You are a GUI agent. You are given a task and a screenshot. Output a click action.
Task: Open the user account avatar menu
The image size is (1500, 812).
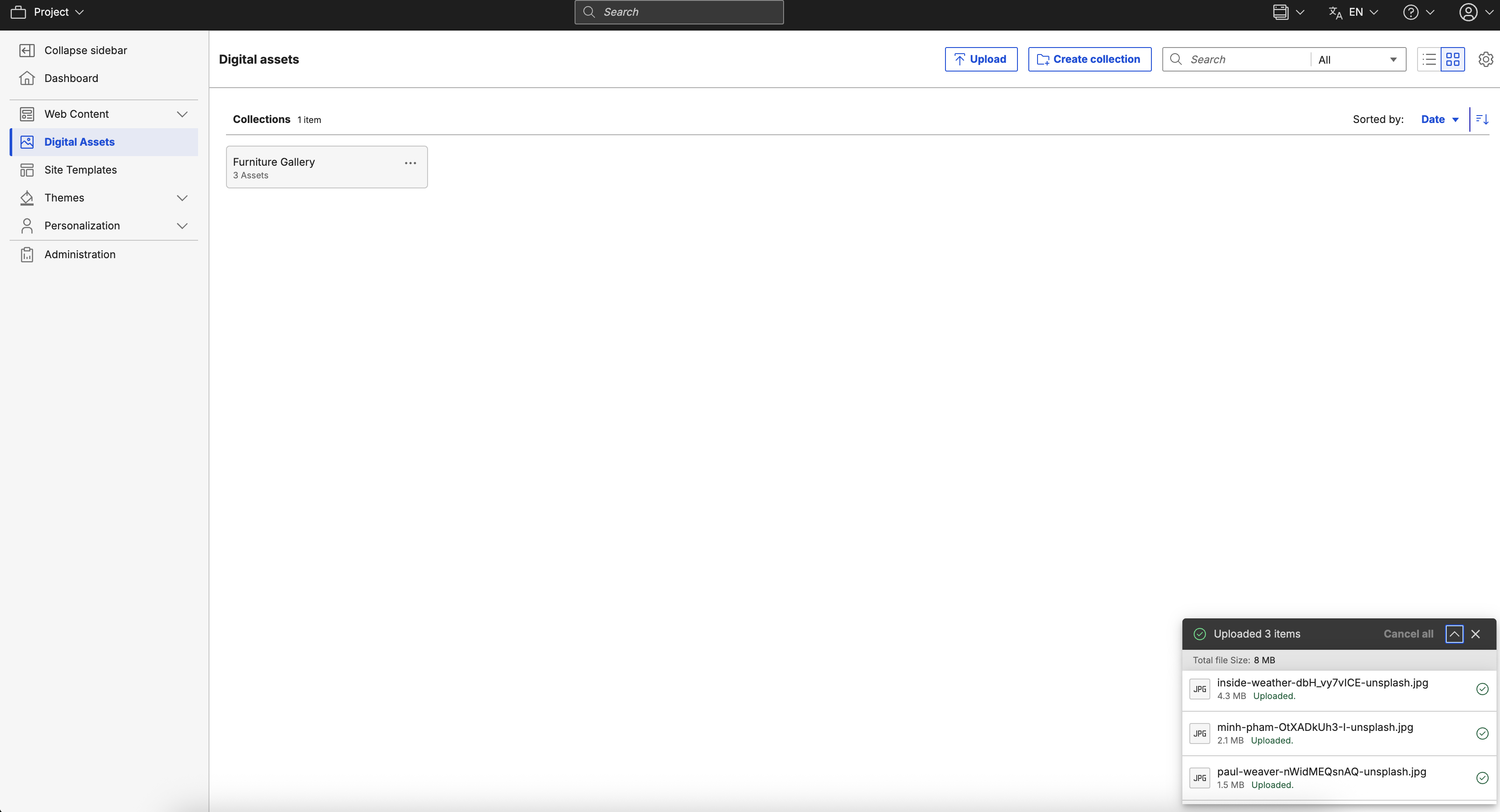click(x=1468, y=12)
